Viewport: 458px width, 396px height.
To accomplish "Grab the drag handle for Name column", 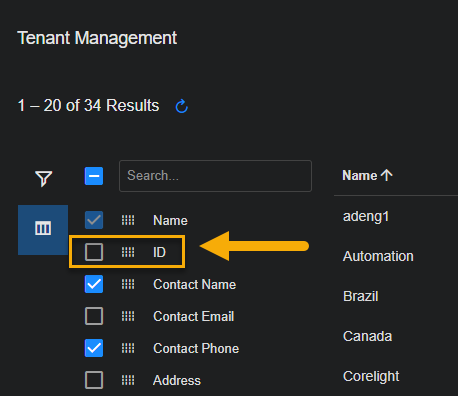I will pos(128,220).
